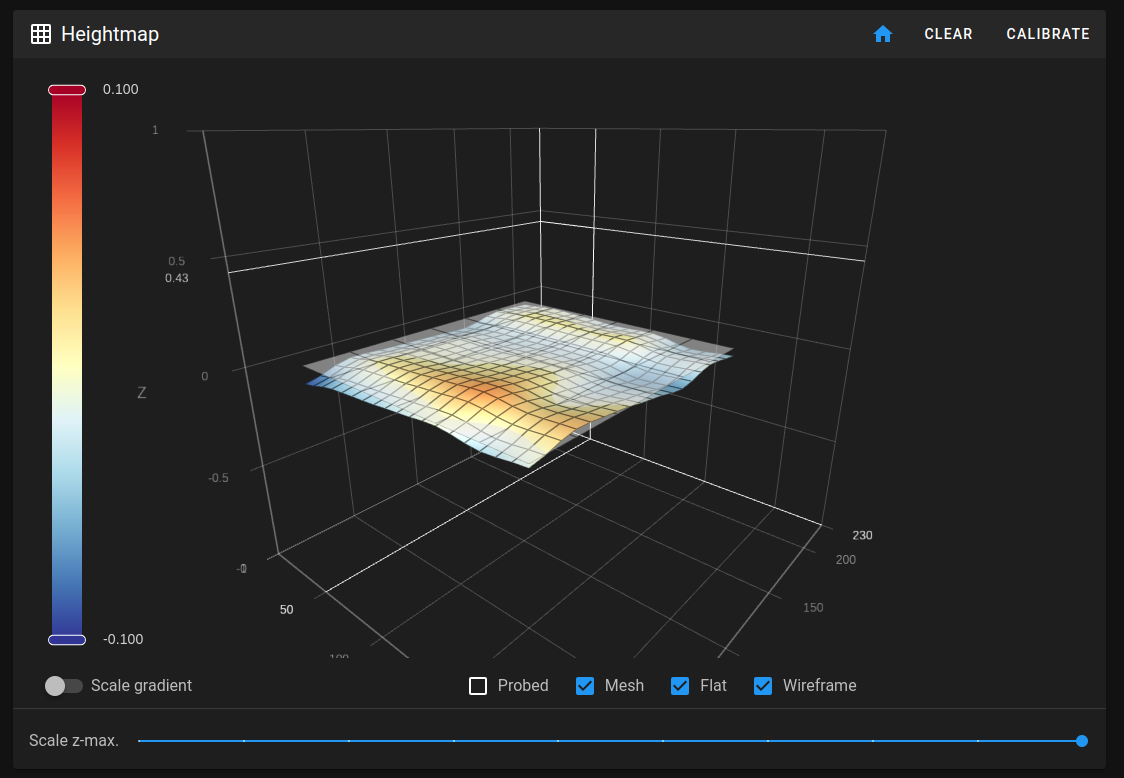Click the 200 axis tick label
The height and width of the screenshot is (778, 1124).
pos(846,559)
